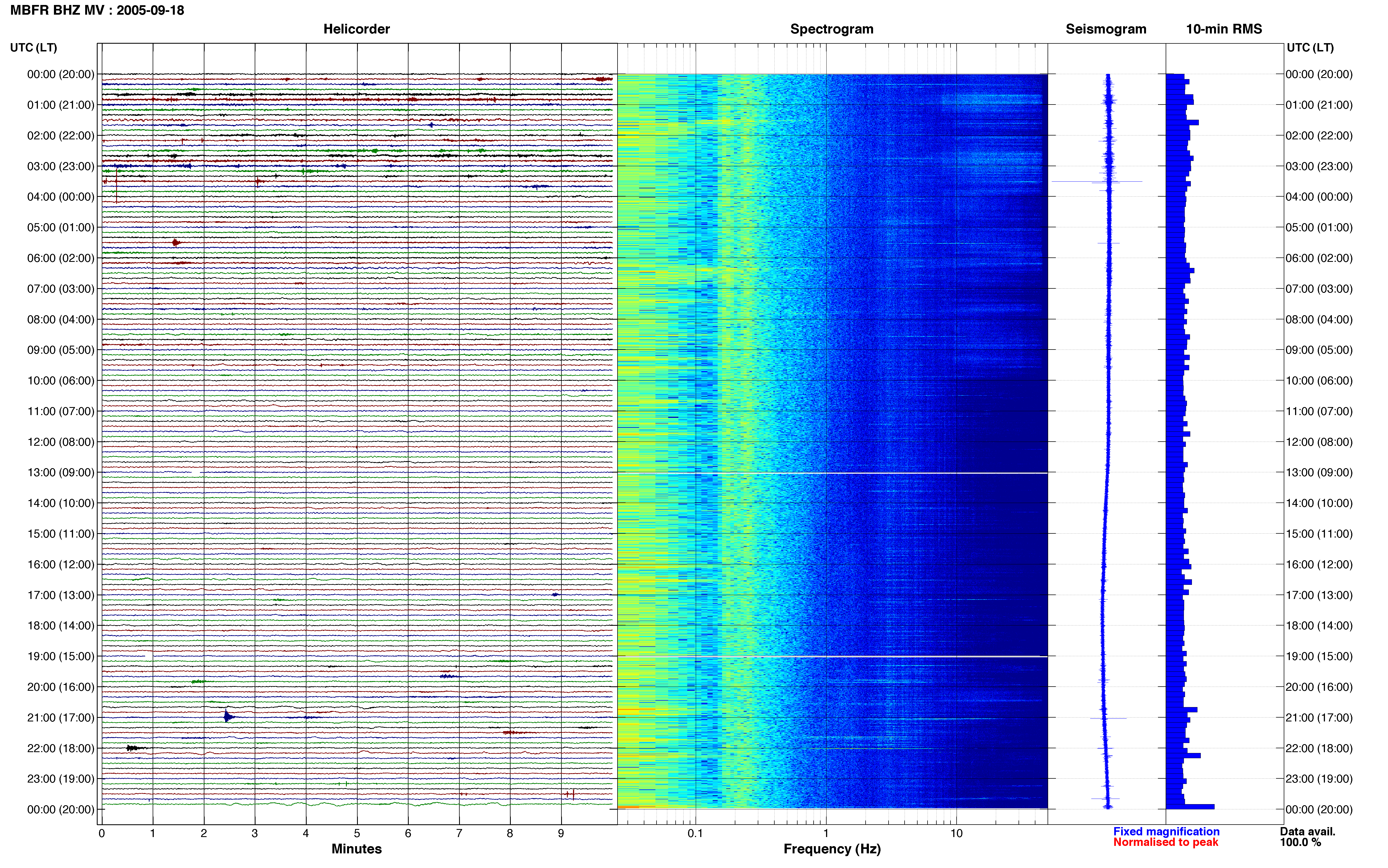Click 'Normalised to peak' legend text
This screenshot has width=1388, height=868.
coord(1165,842)
